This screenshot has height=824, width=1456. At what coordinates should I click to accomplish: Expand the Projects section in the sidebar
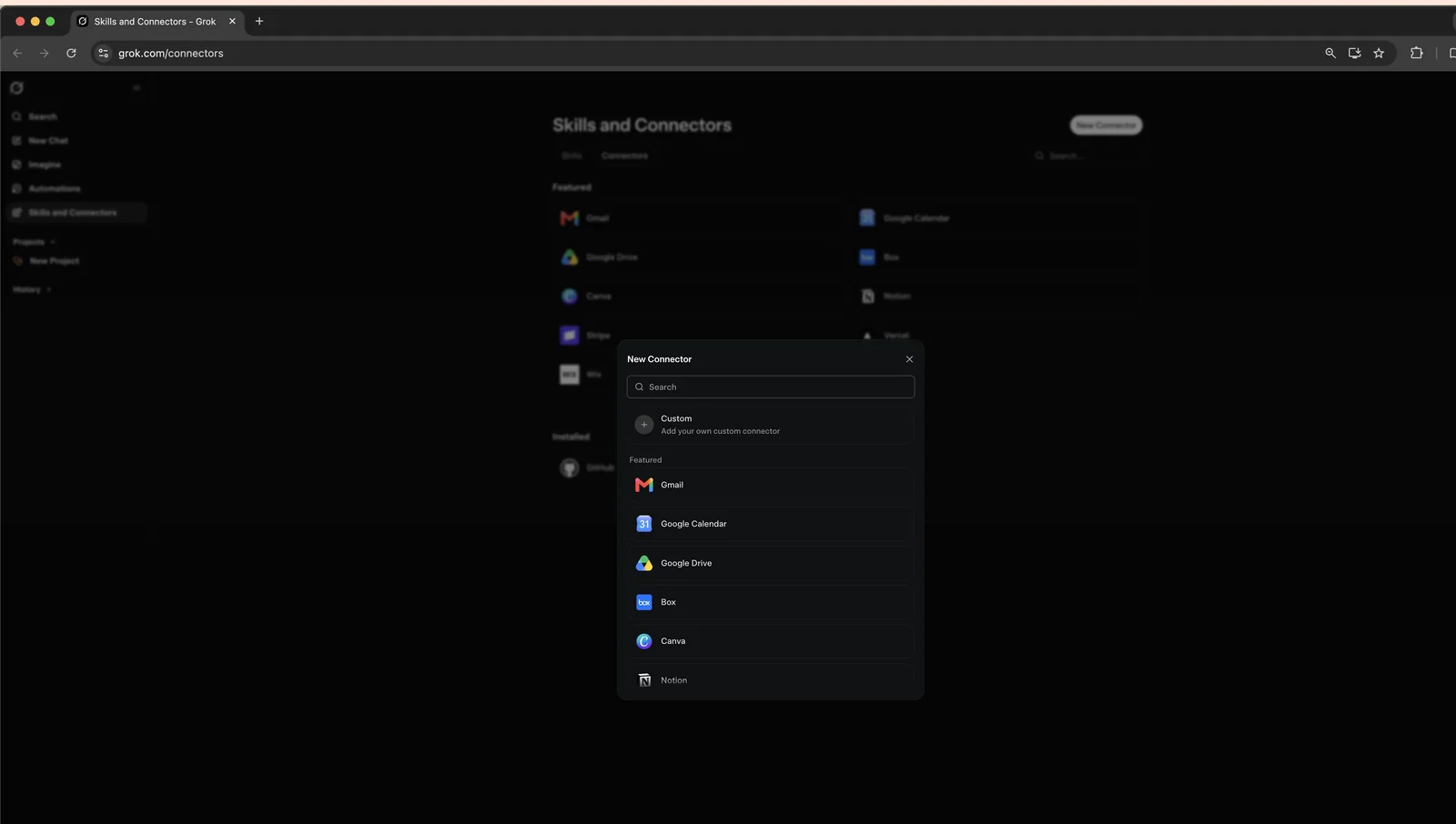tap(35, 242)
